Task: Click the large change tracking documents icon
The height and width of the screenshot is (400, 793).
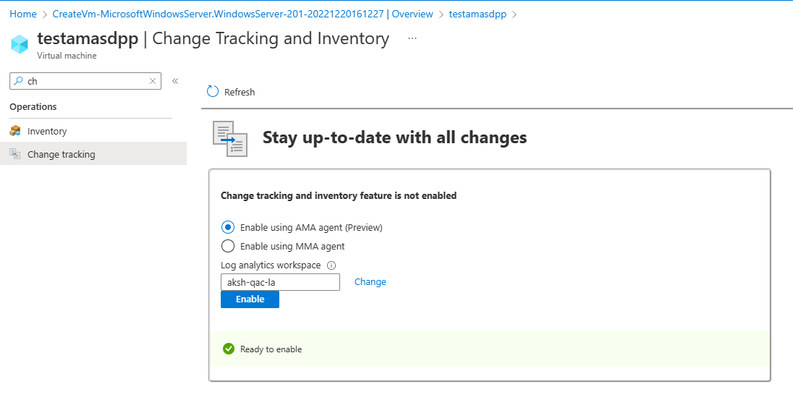Action: 230,139
